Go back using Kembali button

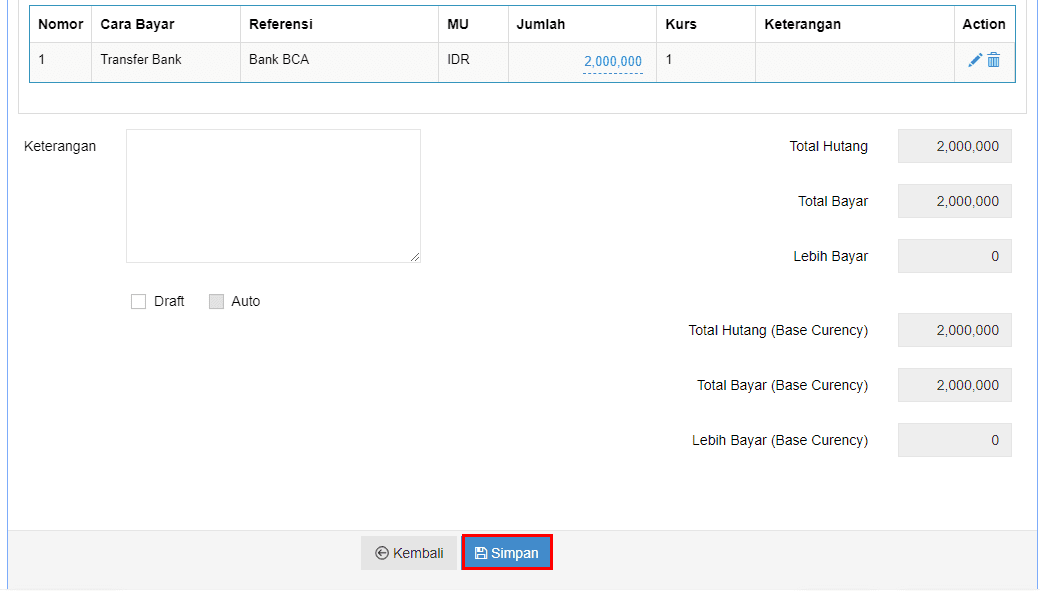click(410, 553)
